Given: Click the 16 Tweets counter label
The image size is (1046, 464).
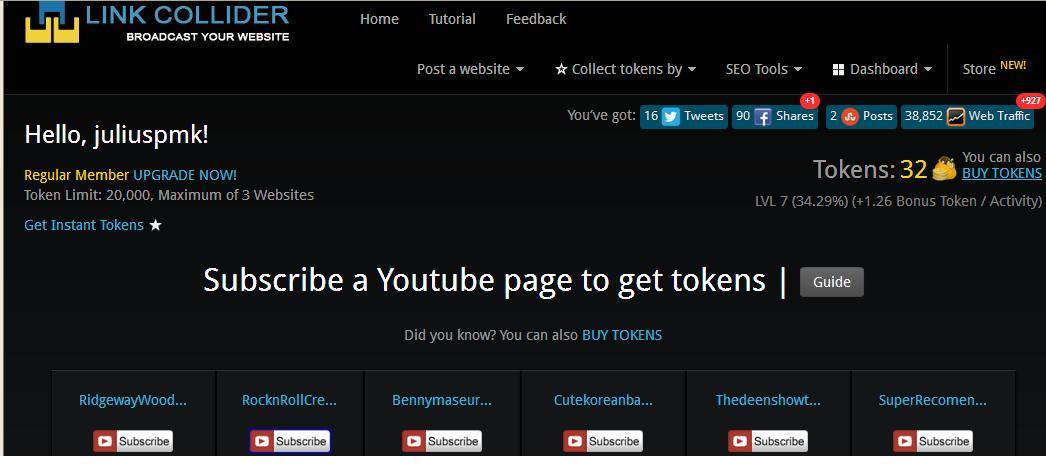Looking at the screenshot, I should [x=684, y=117].
